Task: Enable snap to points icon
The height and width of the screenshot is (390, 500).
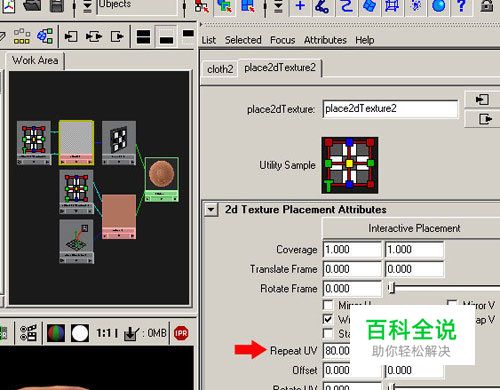Action: 346,6
